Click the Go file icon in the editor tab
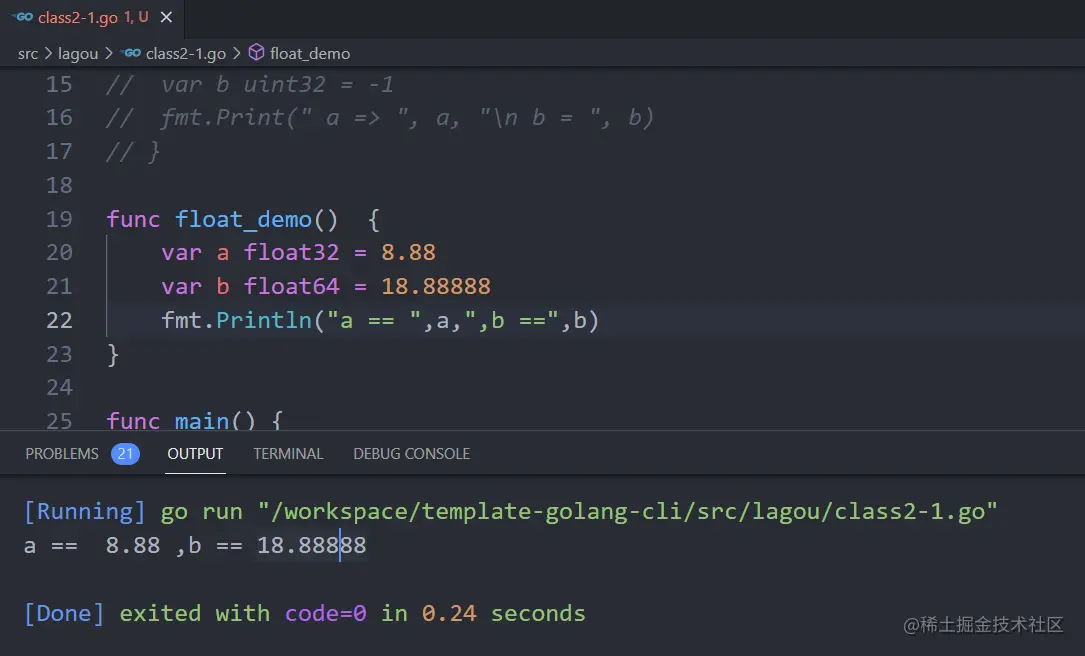 [23, 17]
